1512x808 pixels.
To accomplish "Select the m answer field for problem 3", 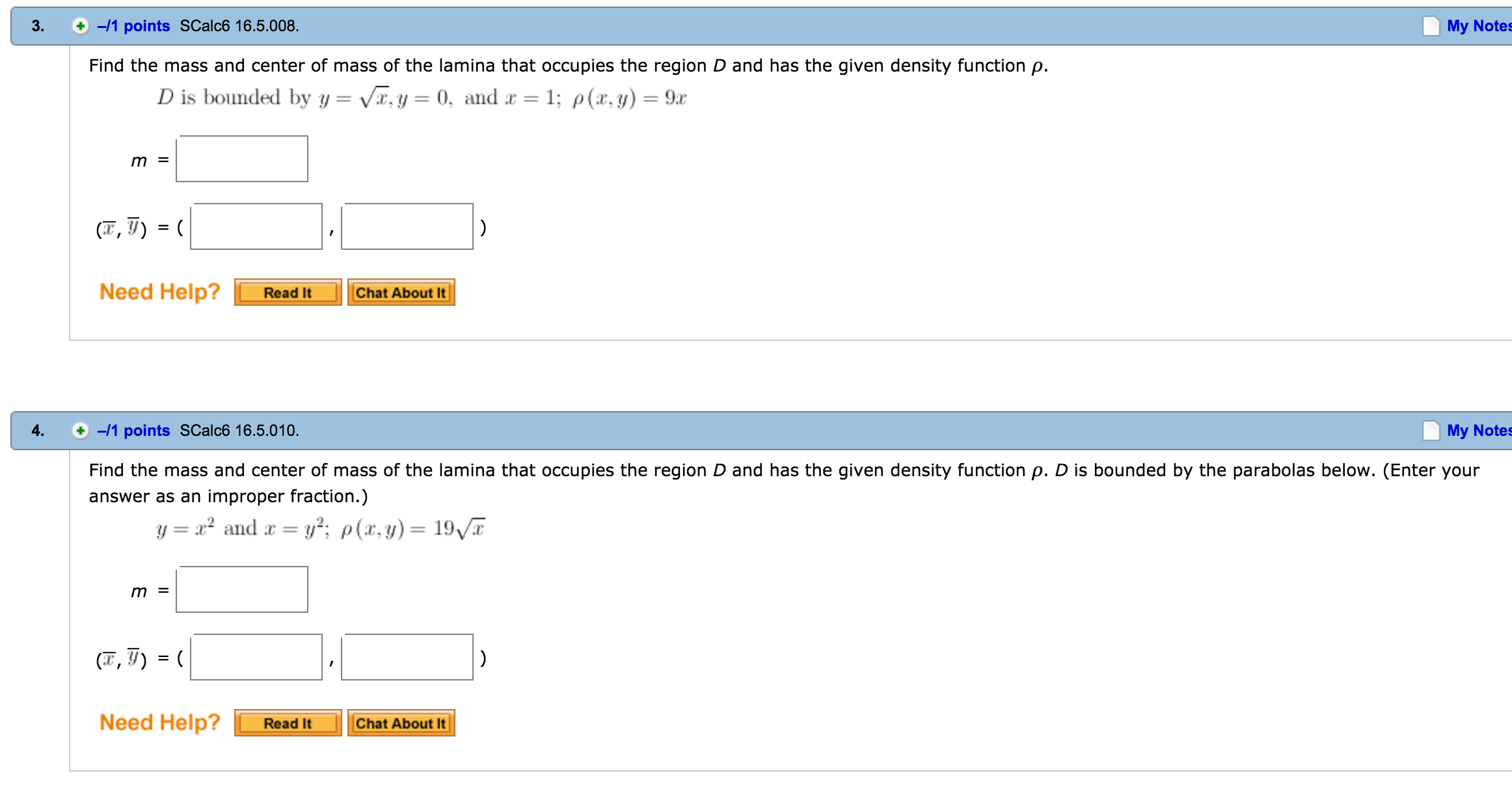I will [x=241, y=158].
